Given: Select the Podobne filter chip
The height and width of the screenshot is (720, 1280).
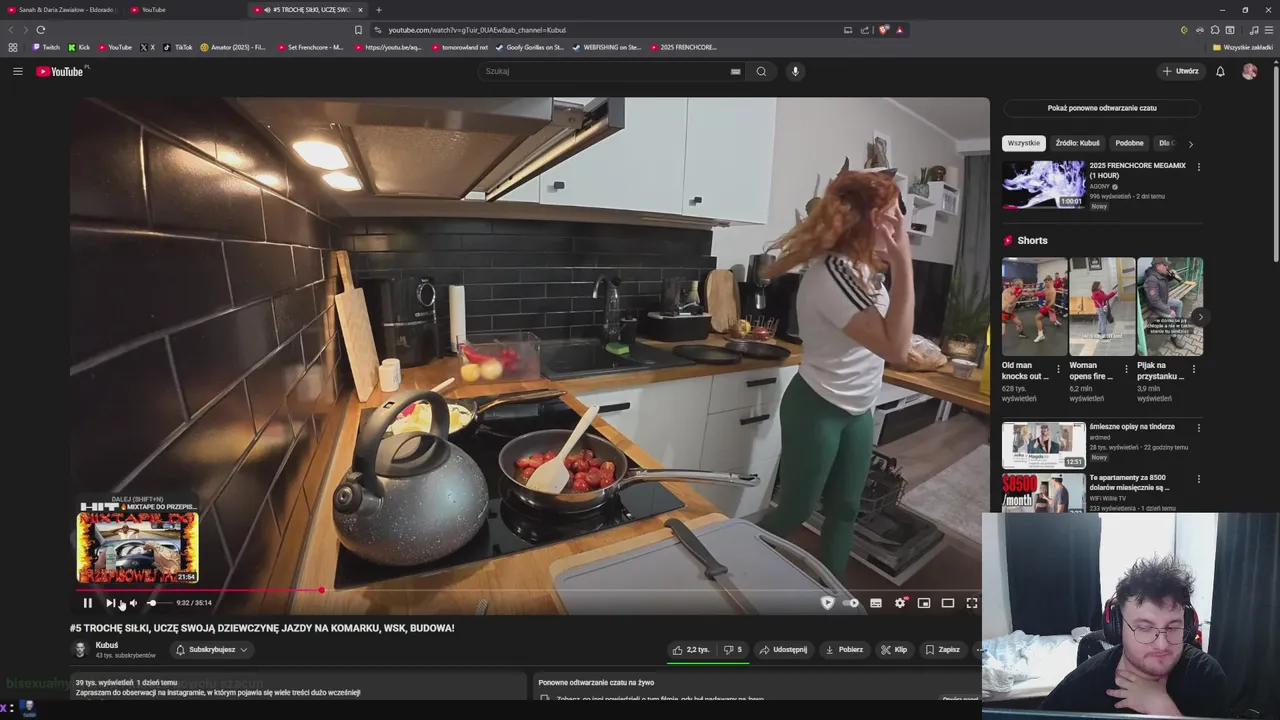Looking at the screenshot, I should tap(1129, 143).
